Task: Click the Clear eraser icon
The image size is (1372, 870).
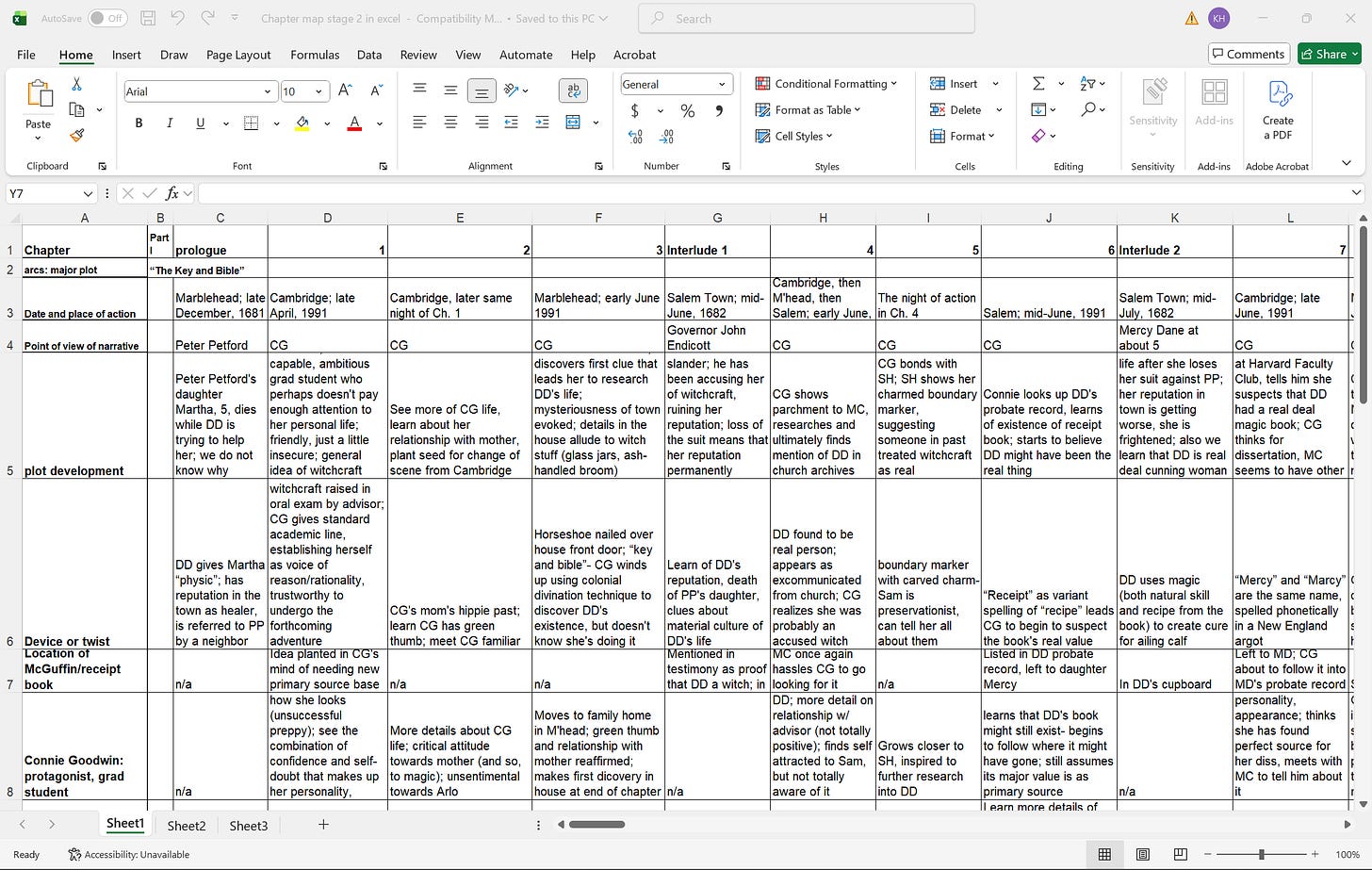Action: (1038, 136)
